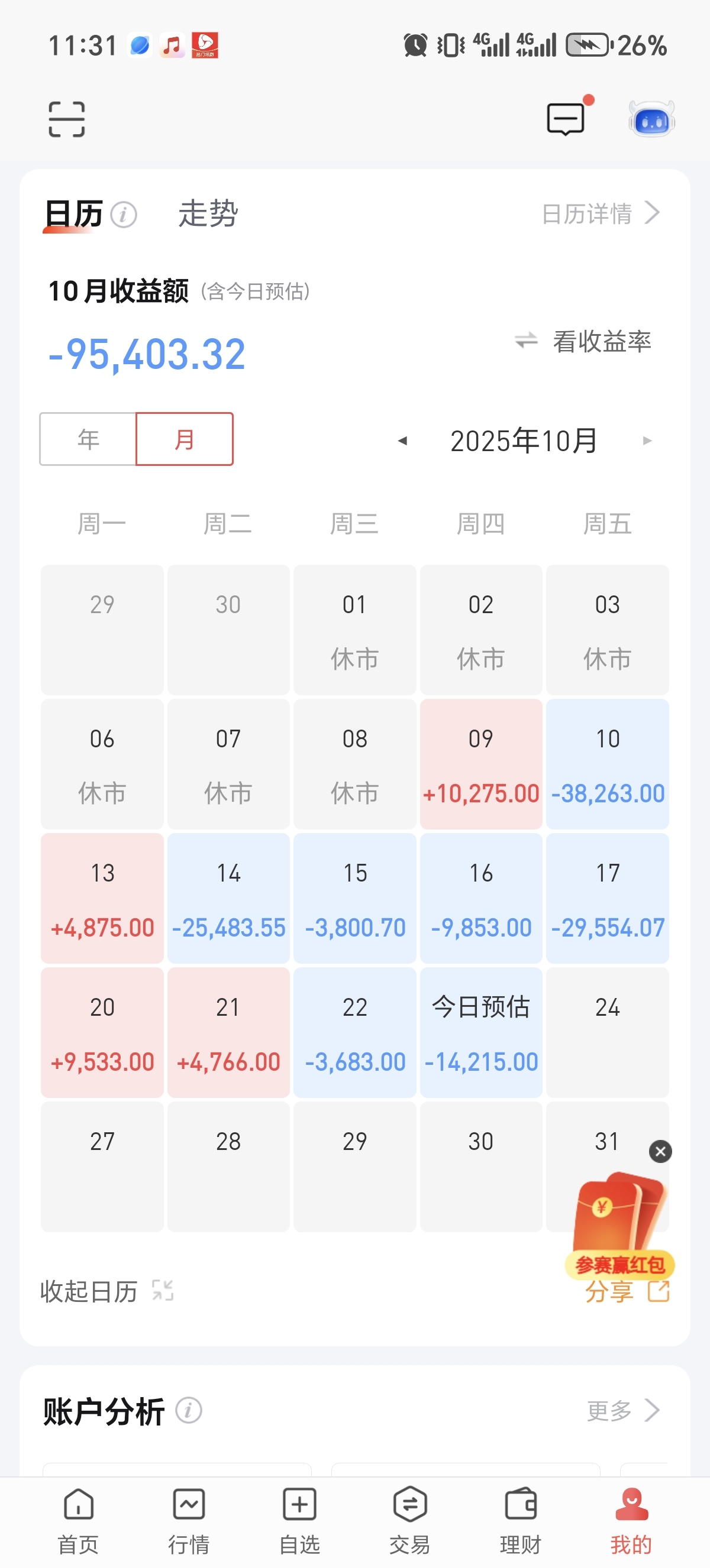The height and width of the screenshot is (1568, 710).
Task: Go to next month arrow
Action: click(647, 440)
